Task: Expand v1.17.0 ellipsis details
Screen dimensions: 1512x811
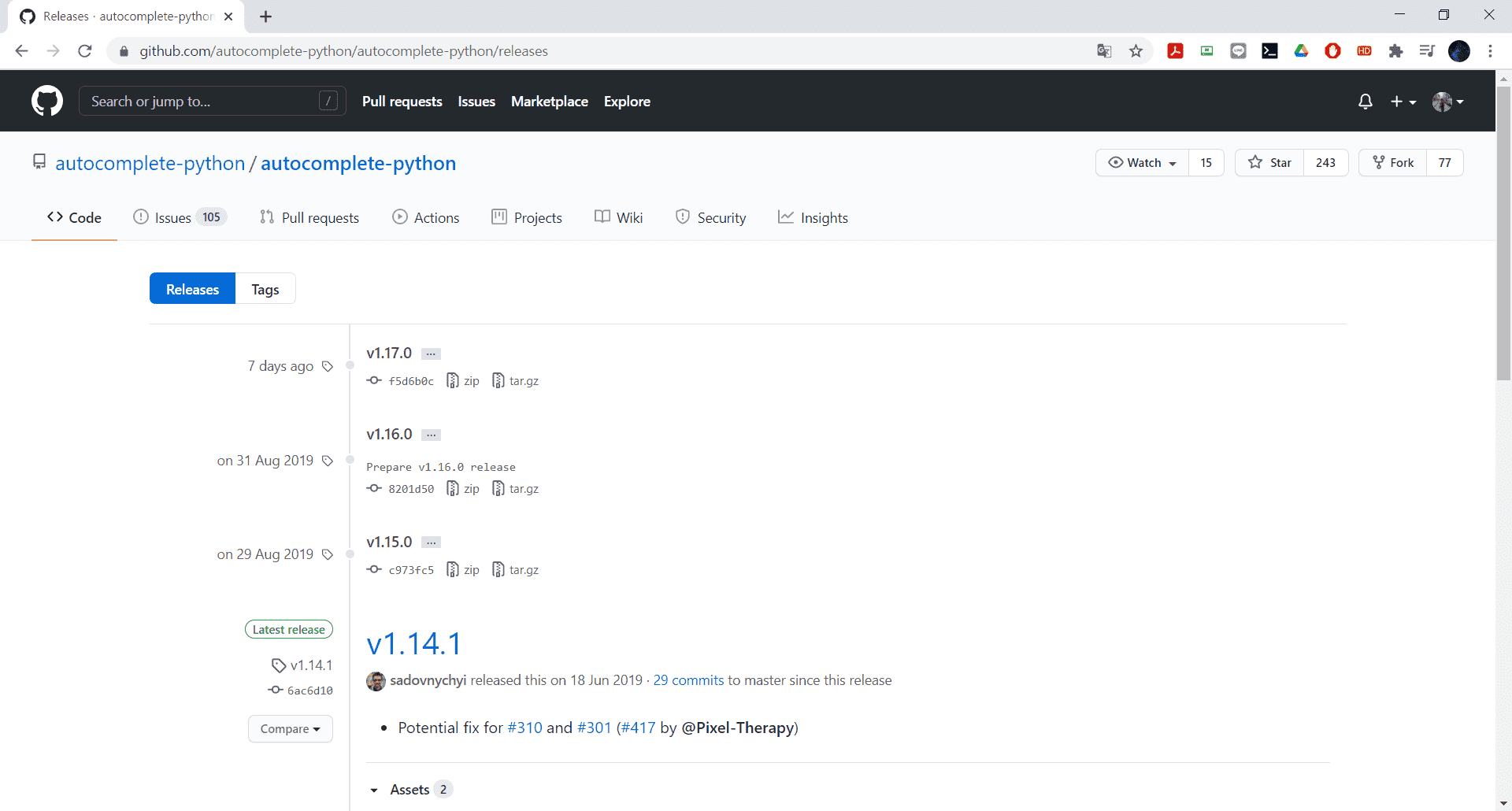Action: [431, 354]
